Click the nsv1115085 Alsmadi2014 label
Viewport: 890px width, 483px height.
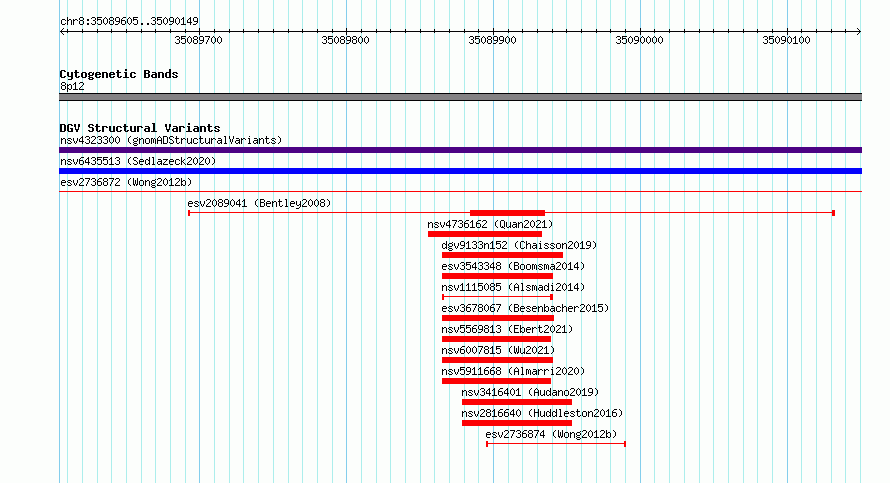pyautogui.click(x=513, y=287)
